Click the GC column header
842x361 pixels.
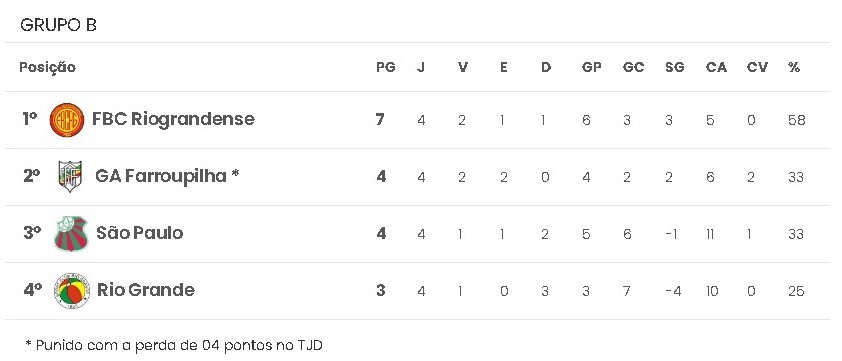tap(633, 67)
